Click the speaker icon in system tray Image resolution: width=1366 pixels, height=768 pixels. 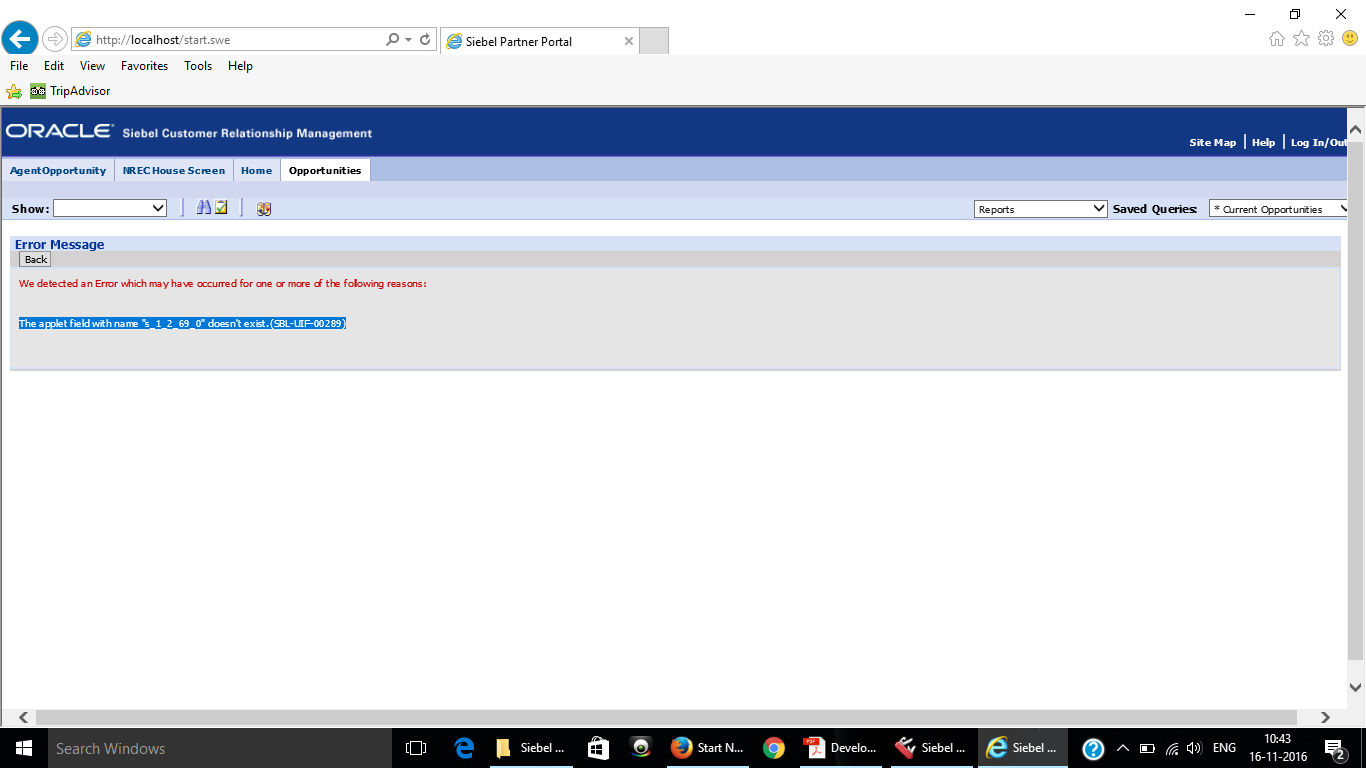click(x=1196, y=747)
